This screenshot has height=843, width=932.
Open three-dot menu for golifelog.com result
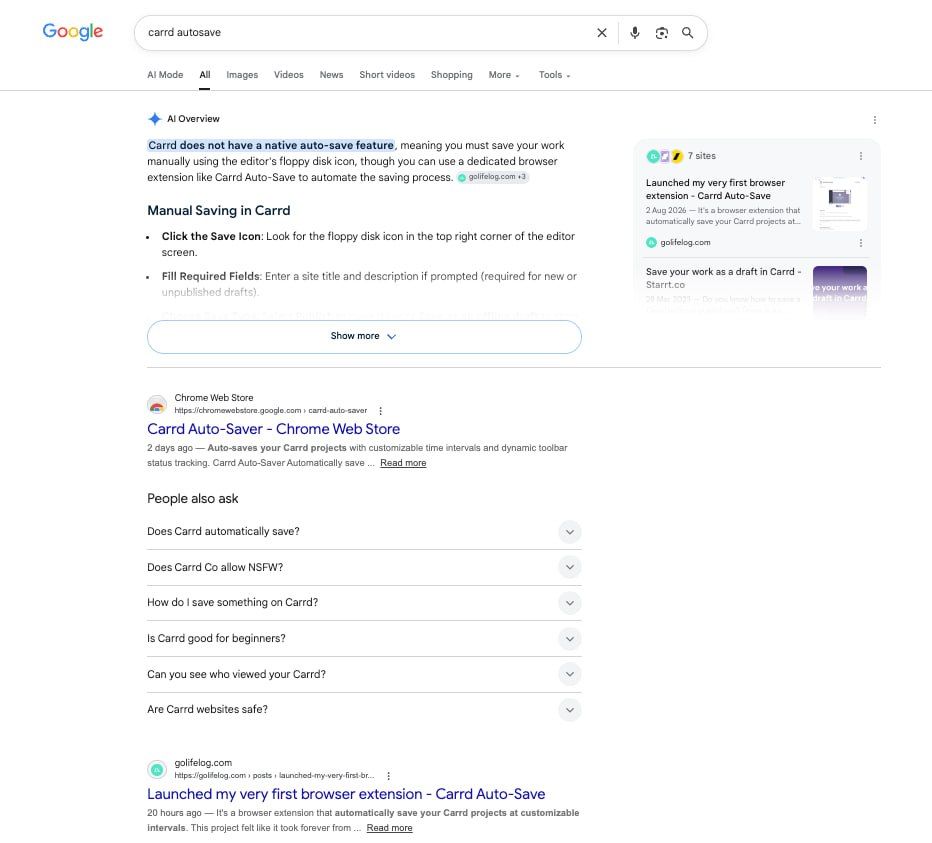click(388, 776)
